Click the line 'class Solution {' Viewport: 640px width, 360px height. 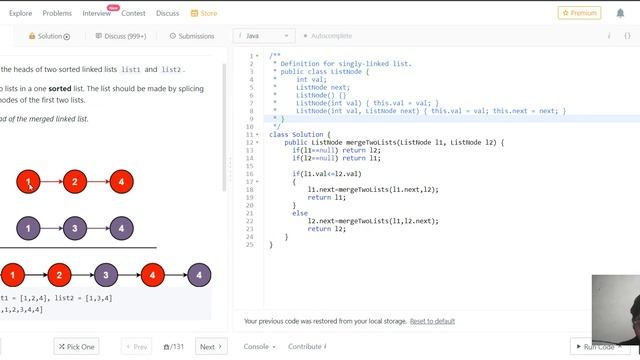click(300, 134)
